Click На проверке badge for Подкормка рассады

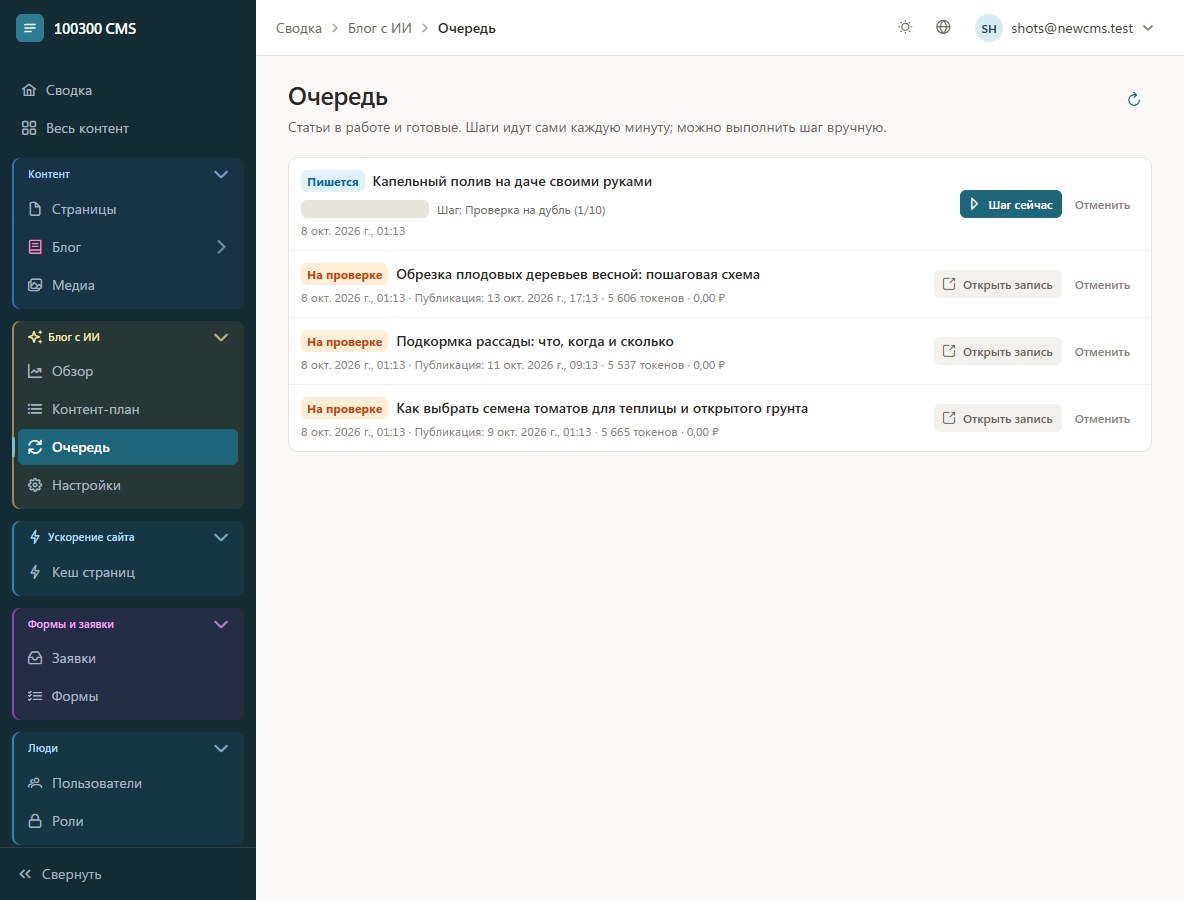(344, 342)
